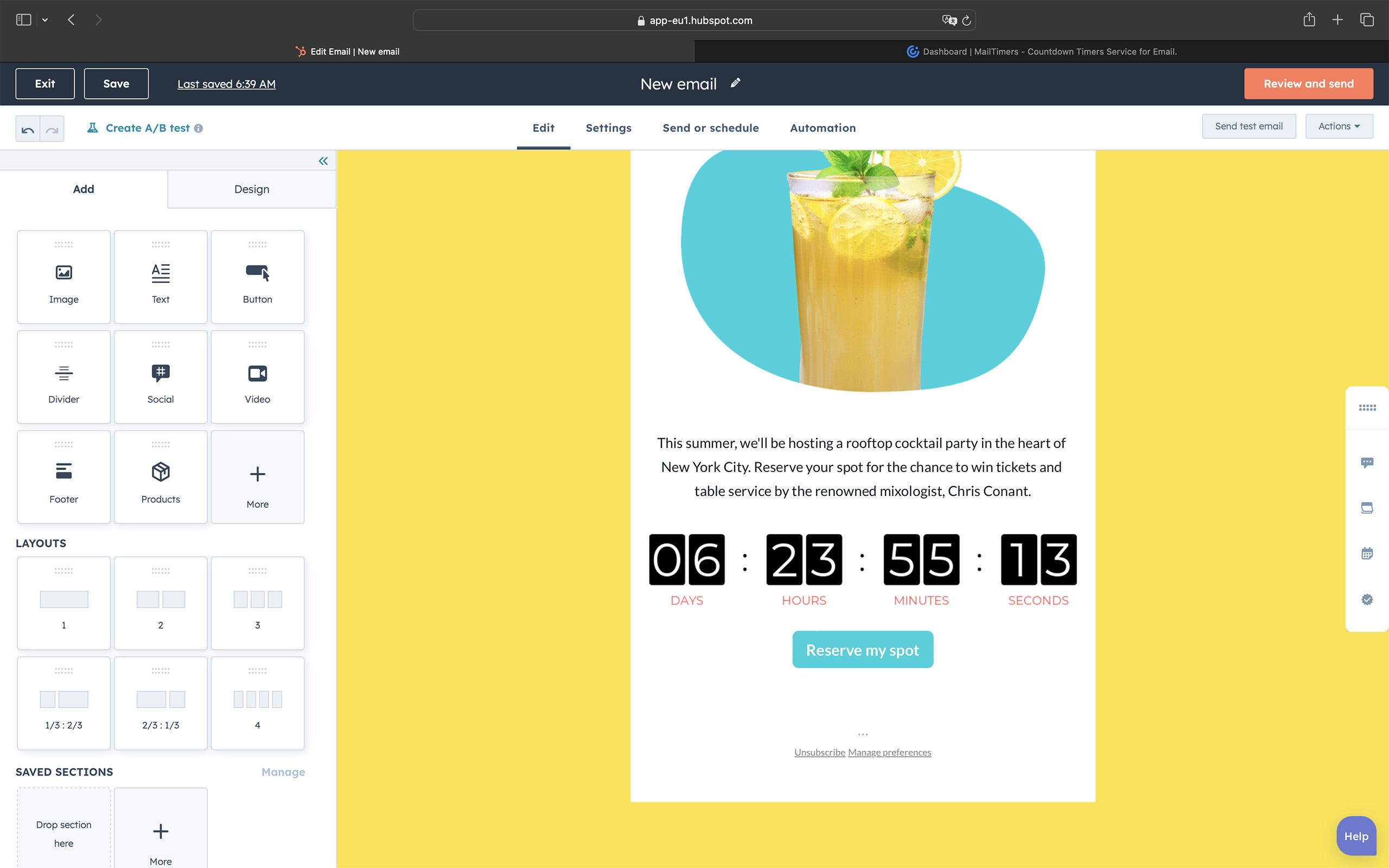Viewport: 1389px width, 868px height.
Task: Select the 2/3 : 1/3 layout
Action: point(161,703)
